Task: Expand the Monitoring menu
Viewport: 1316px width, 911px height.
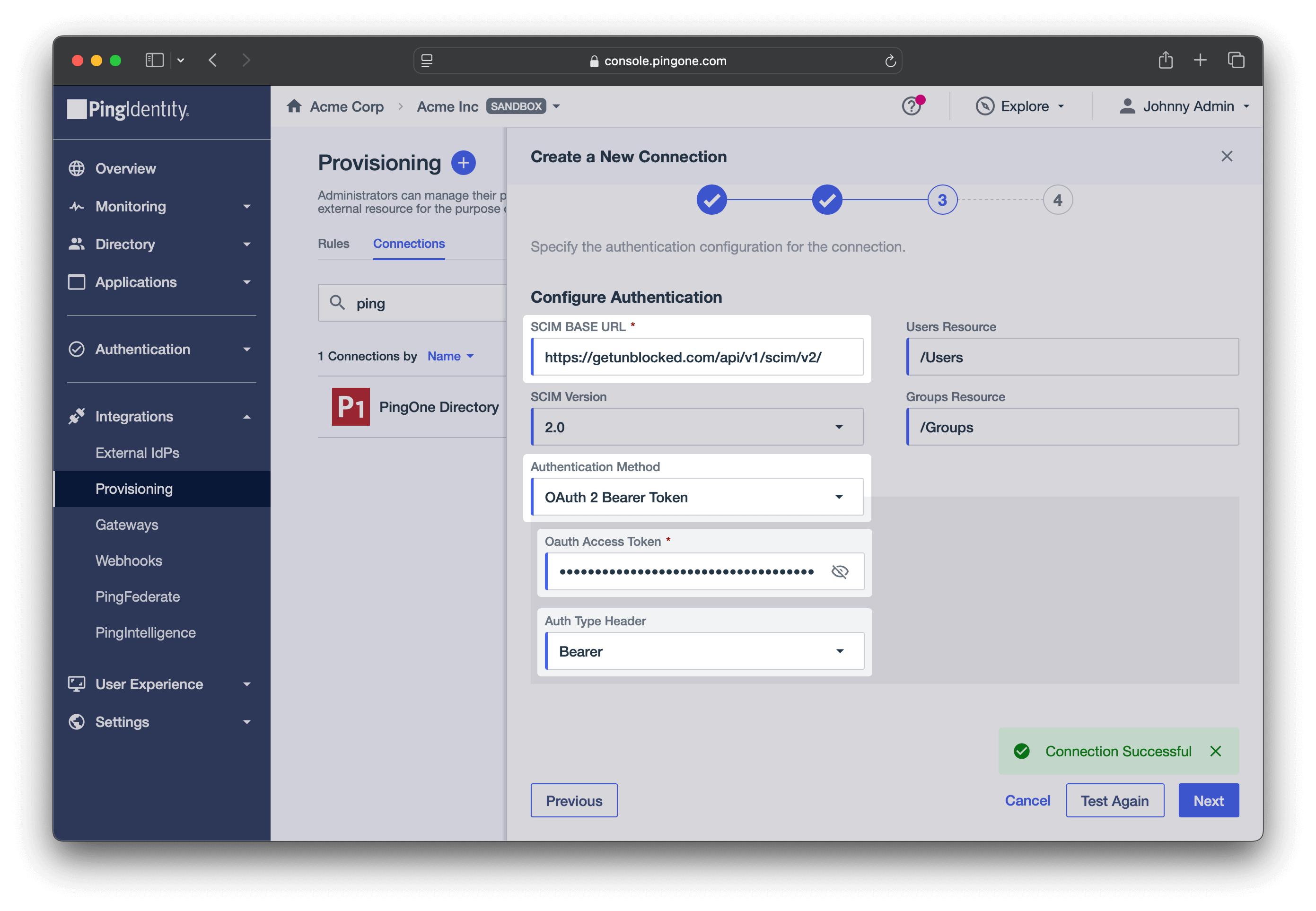Action: pos(246,207)
